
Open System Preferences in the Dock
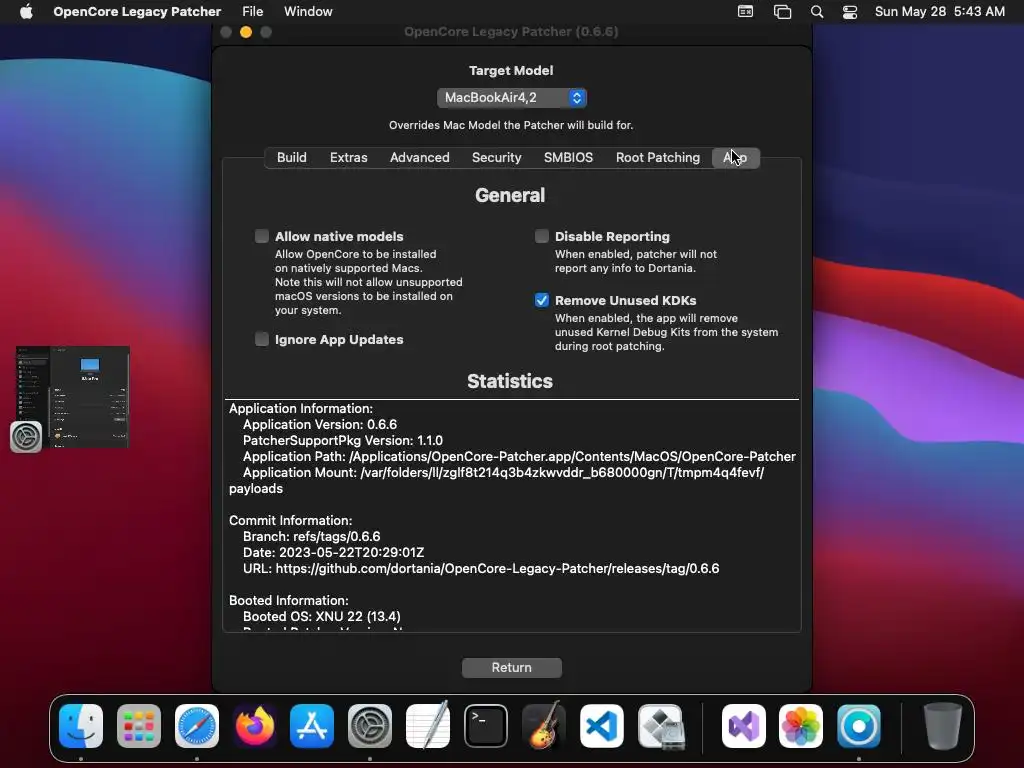coord(370,726)
